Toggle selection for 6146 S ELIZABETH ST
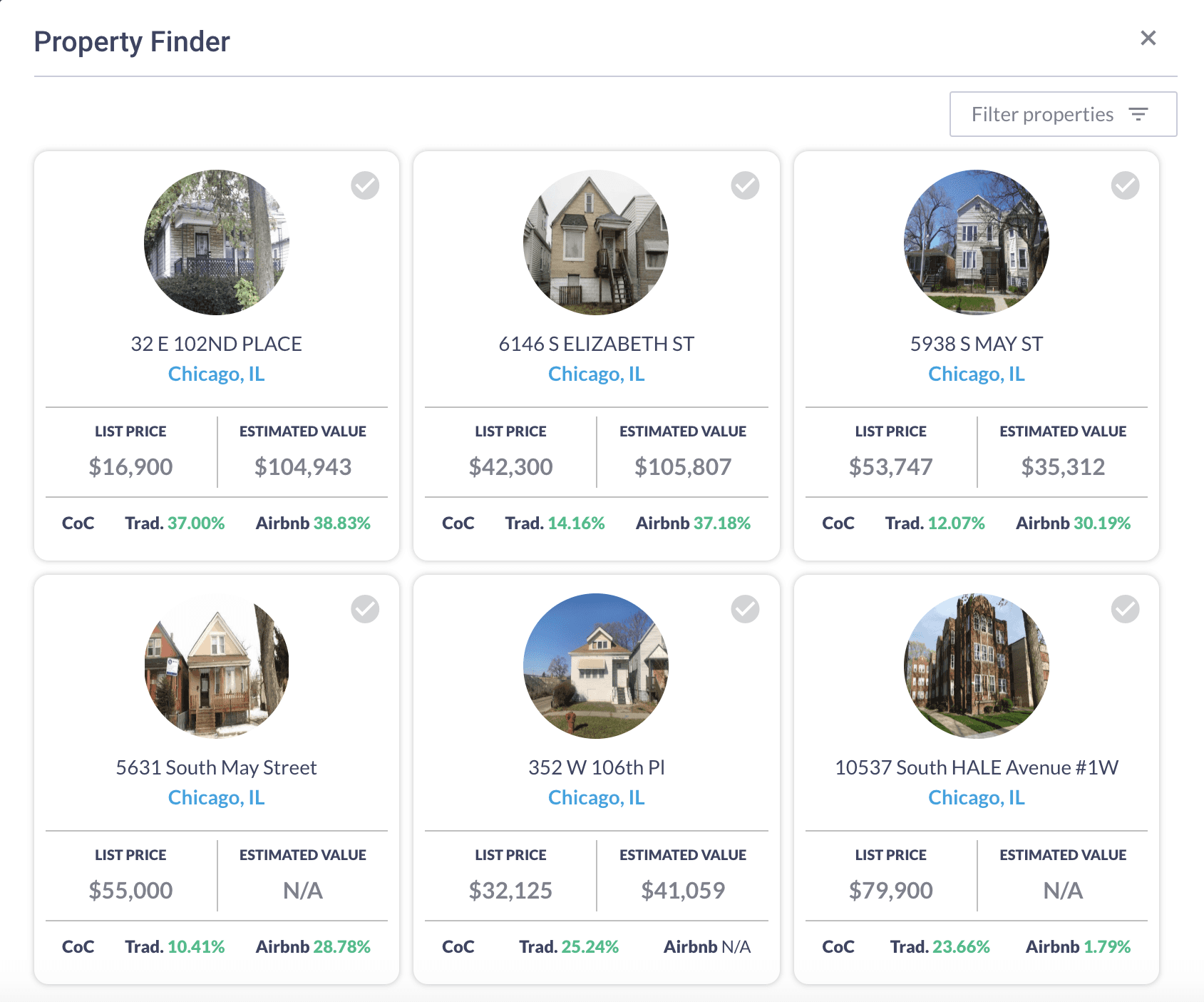 coord(744,185)
